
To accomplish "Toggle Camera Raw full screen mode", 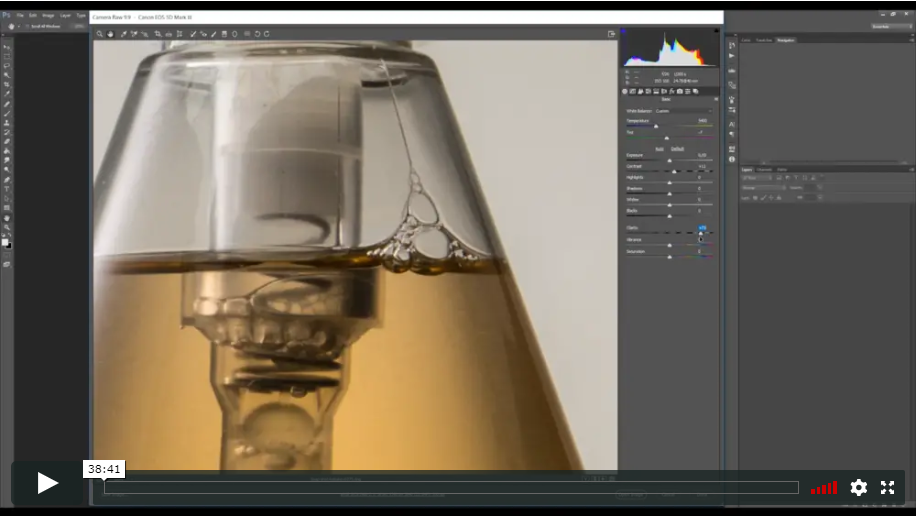I will 611,34.
